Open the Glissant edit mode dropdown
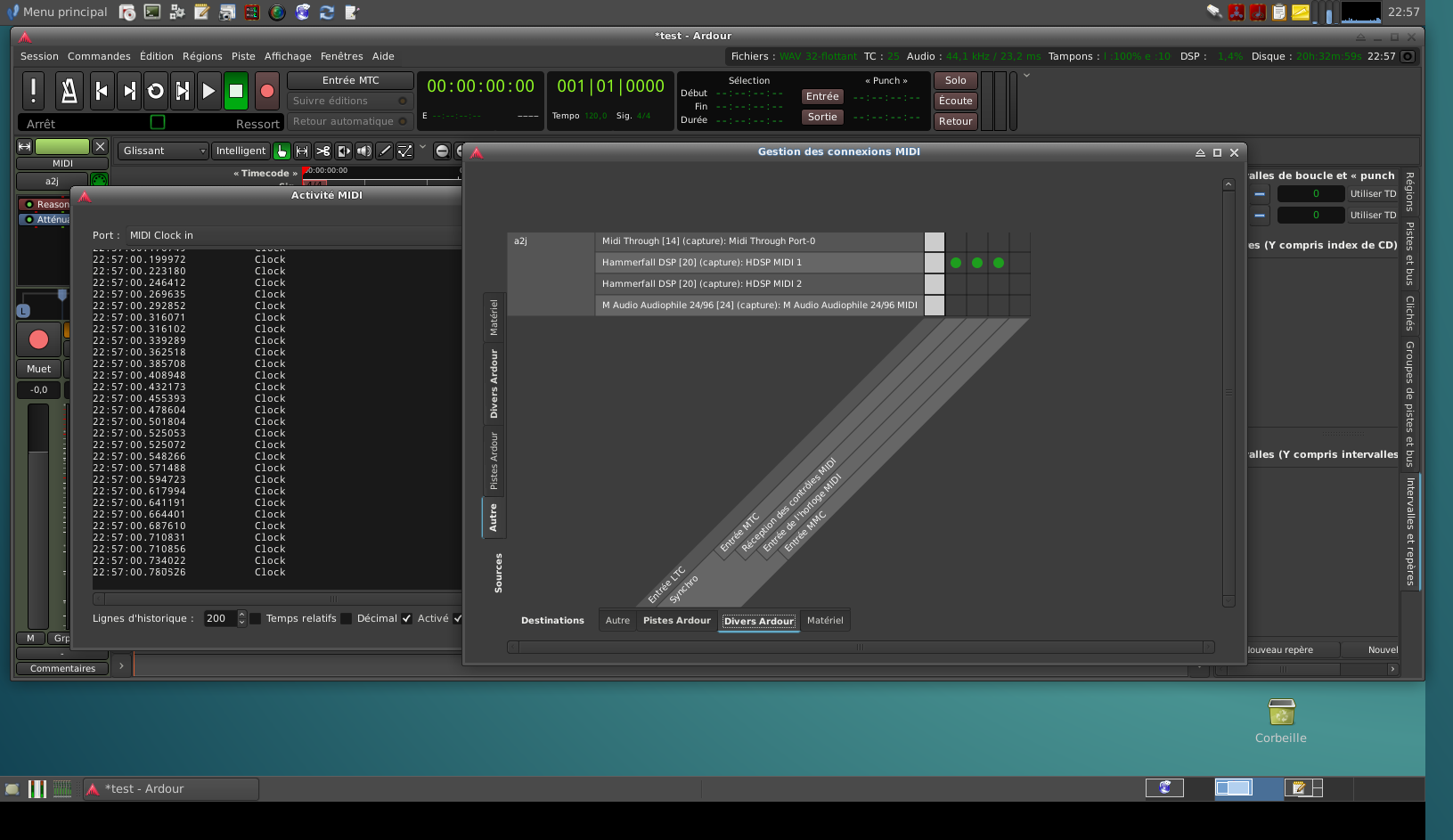The width and height of the screenshot is (1453, 840). coord(163,151)
